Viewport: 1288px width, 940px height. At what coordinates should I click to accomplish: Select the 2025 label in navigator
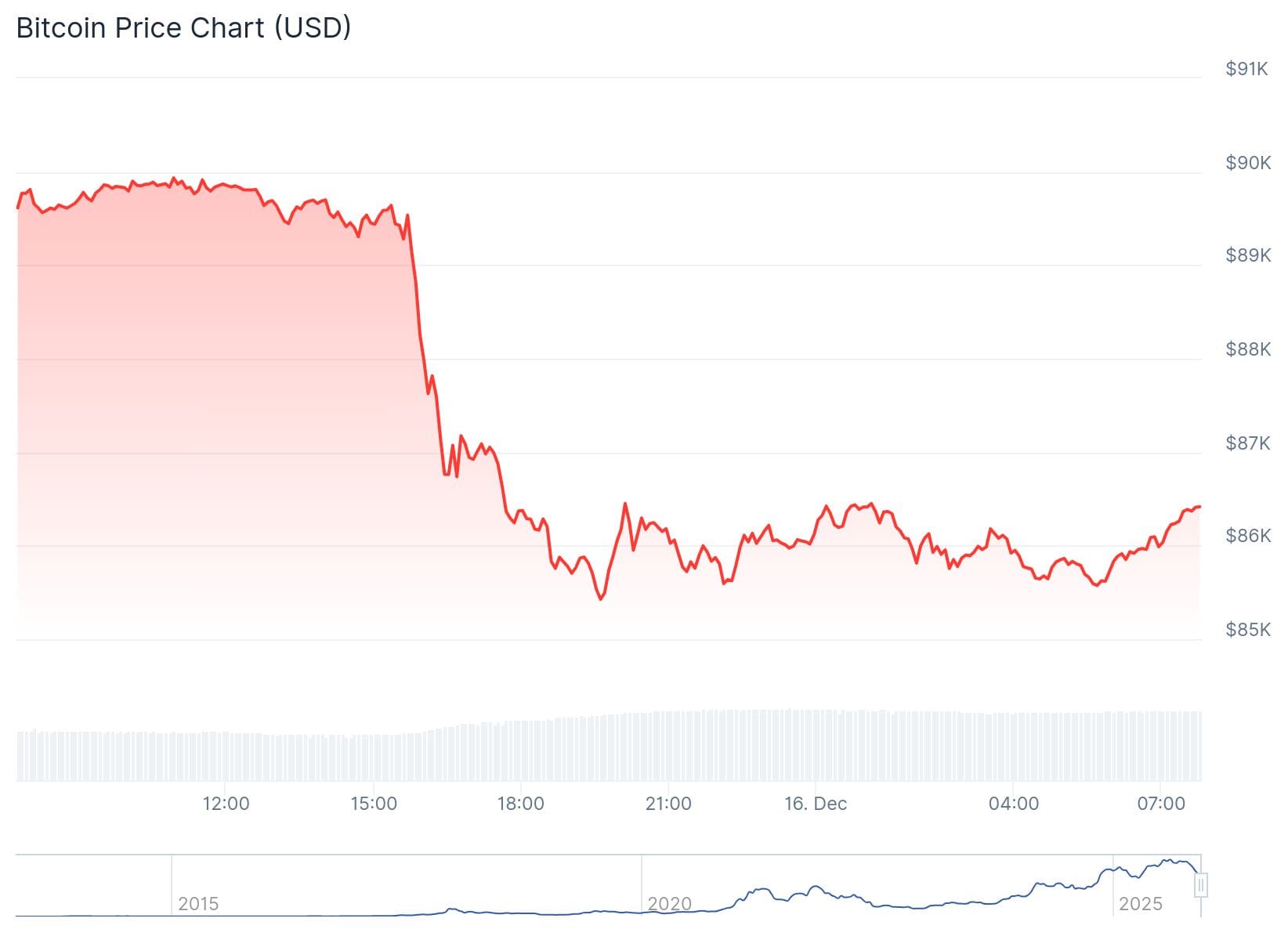1141,904
